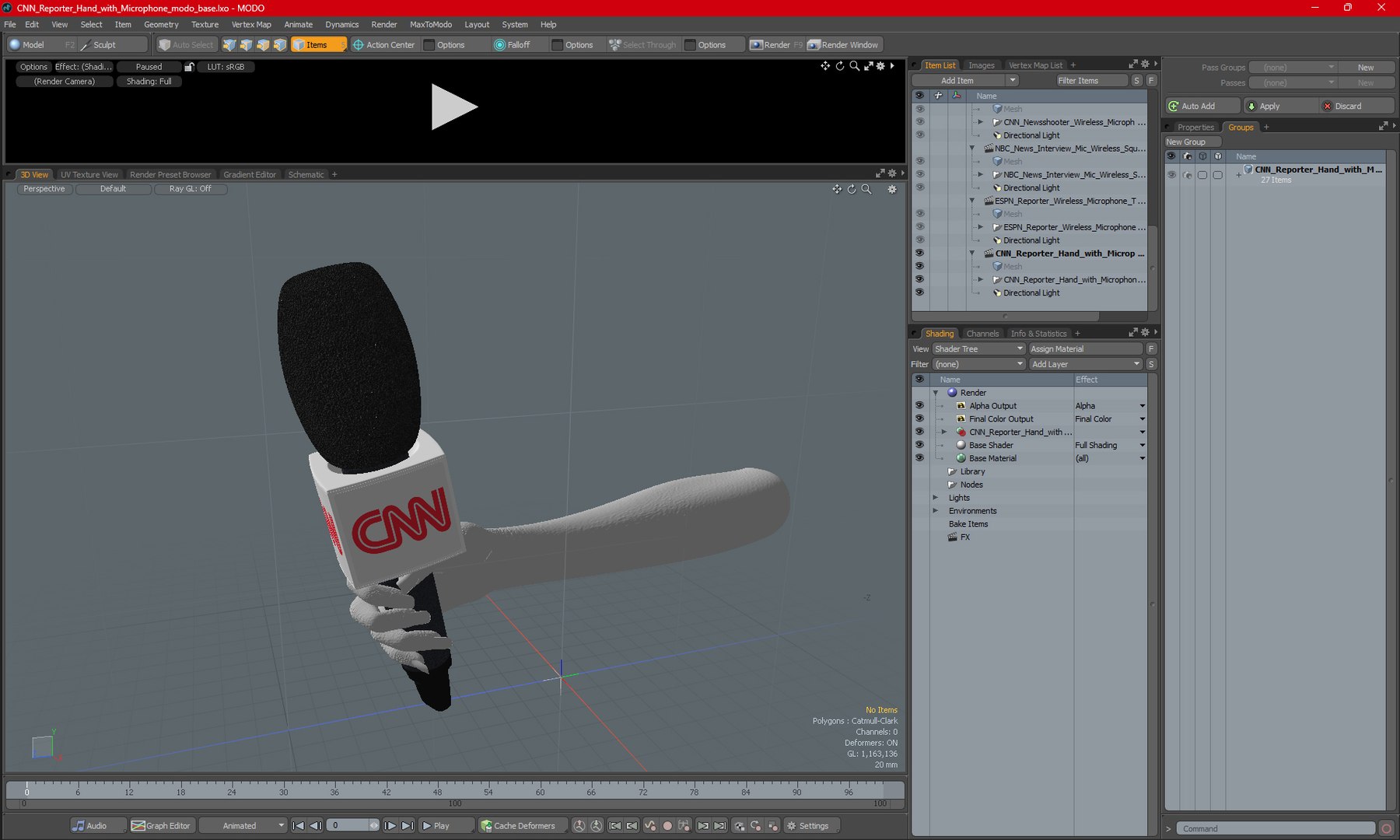Open 3D viewport settings gear
1400x840 pixels.
pyautogui.click(x=892, y=189)
